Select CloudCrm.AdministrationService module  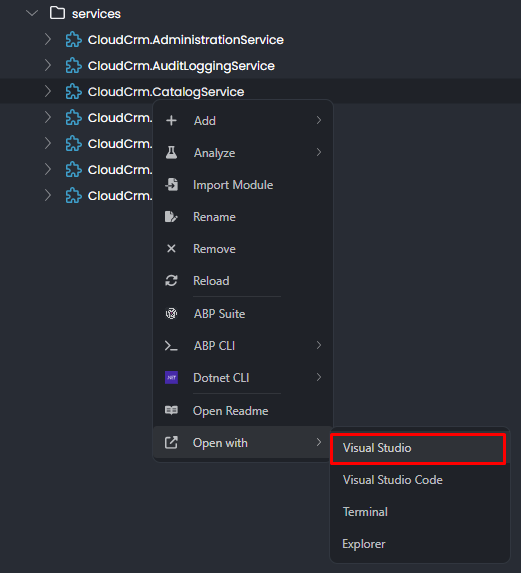pyautogui.click(x=186, y=39)
